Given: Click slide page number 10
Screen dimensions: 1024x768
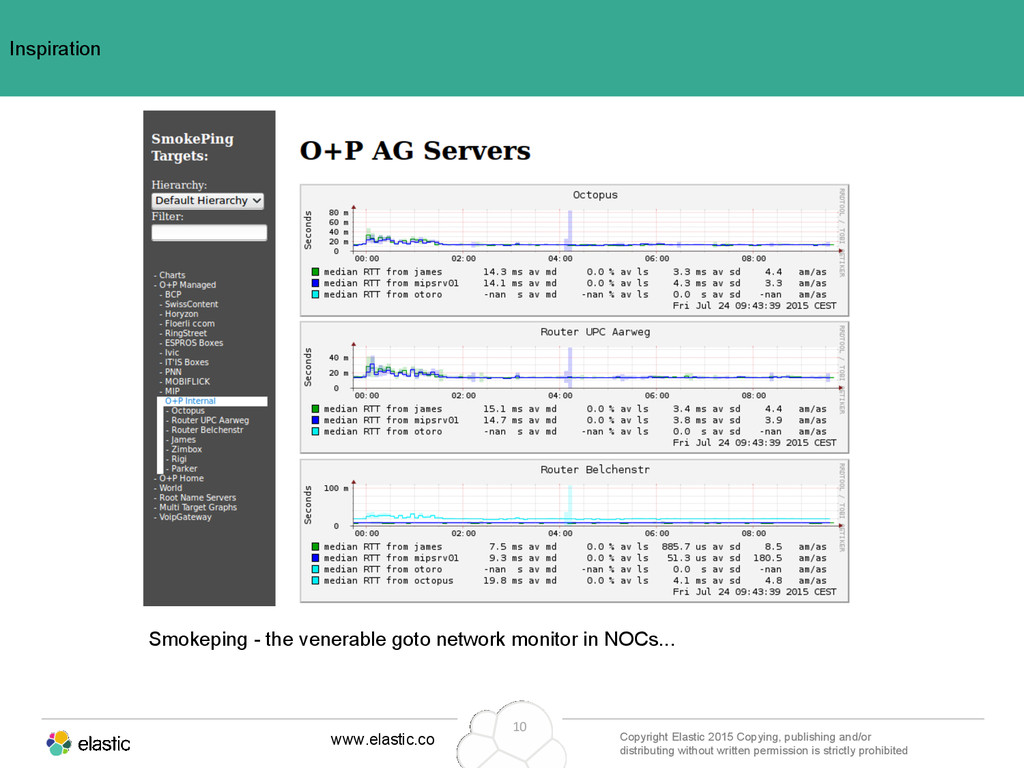Looking at the screenshot, I should [520, 727].
